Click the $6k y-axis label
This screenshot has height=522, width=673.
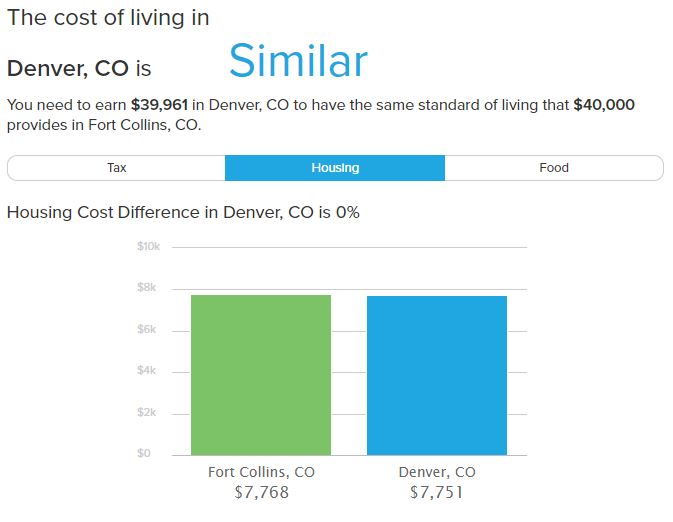[146, 330]
